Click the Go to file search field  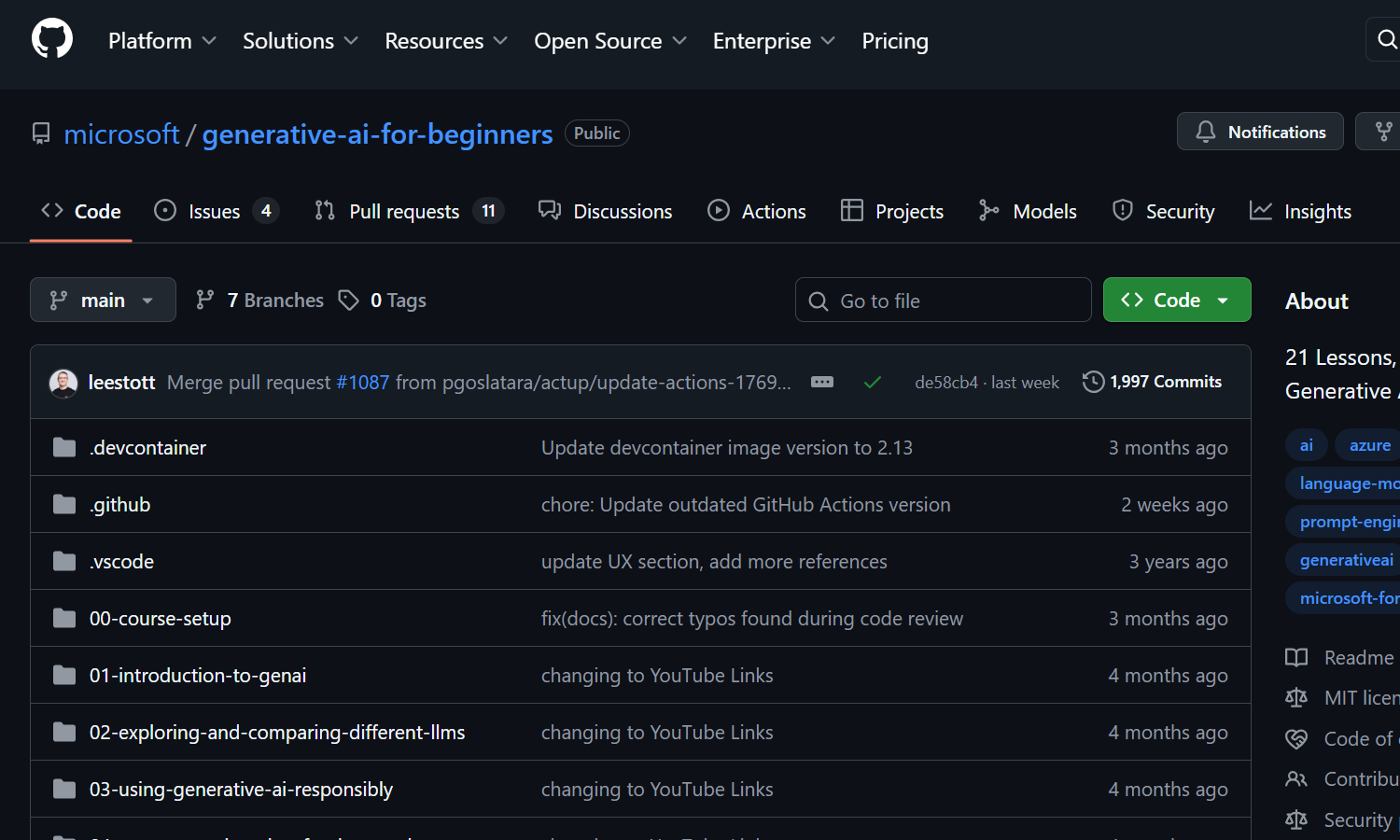tap(943, 301)
